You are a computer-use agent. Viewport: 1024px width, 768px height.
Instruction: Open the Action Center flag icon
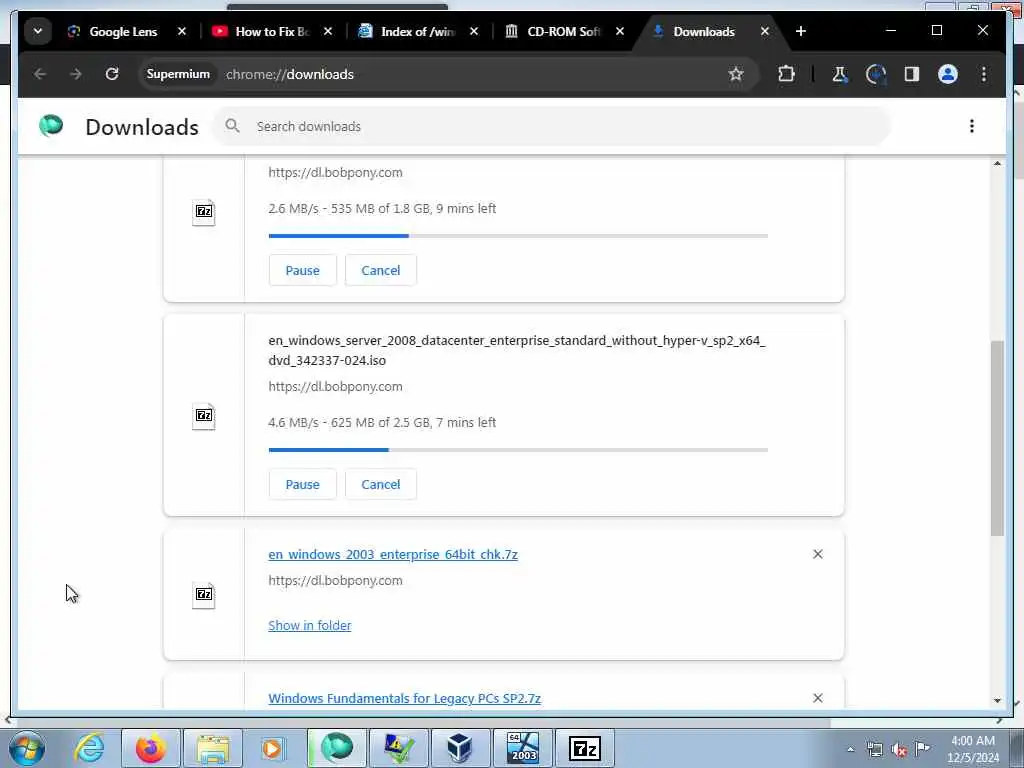[922, 749]
